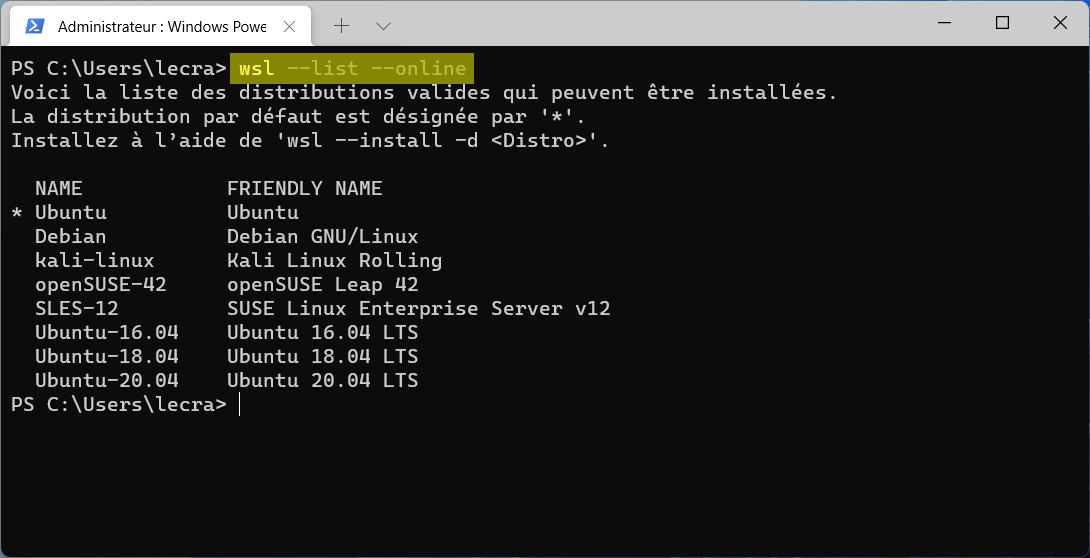Click the PowerShell icon in the tab
Viewport: 1090px width, 558px height.
point(35,26)
